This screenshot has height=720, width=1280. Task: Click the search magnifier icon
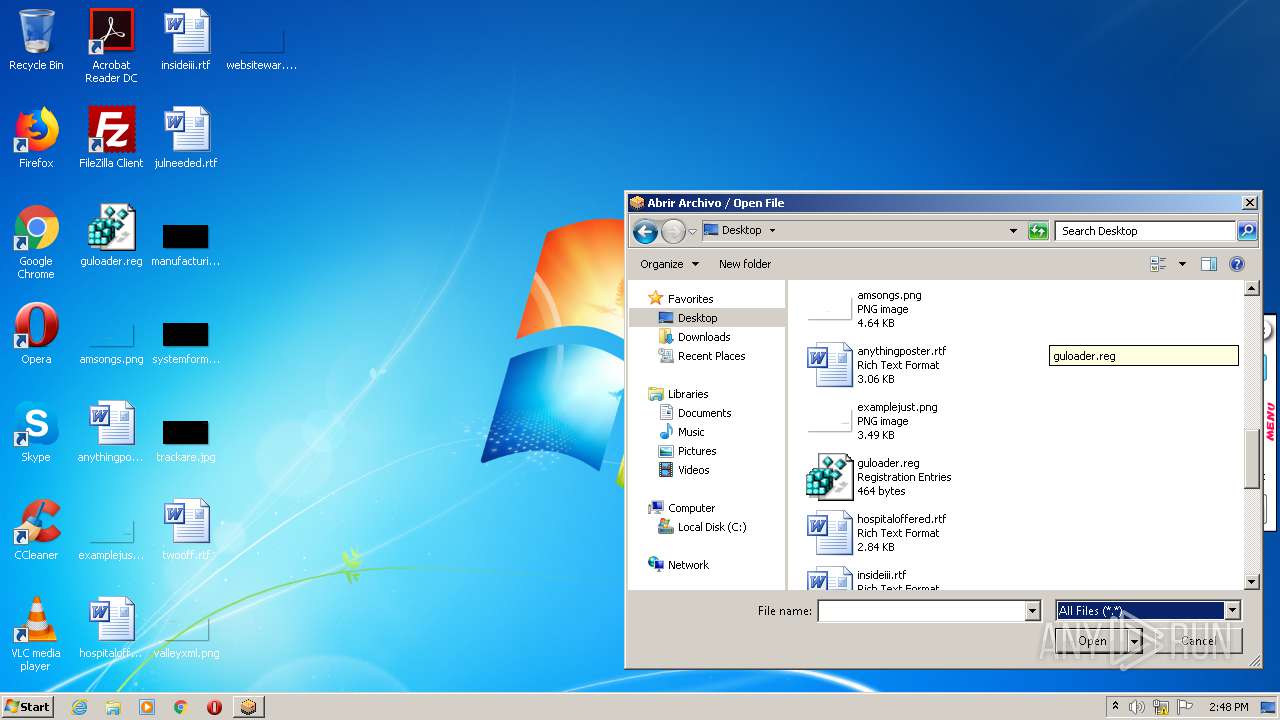click(1246, 231)
